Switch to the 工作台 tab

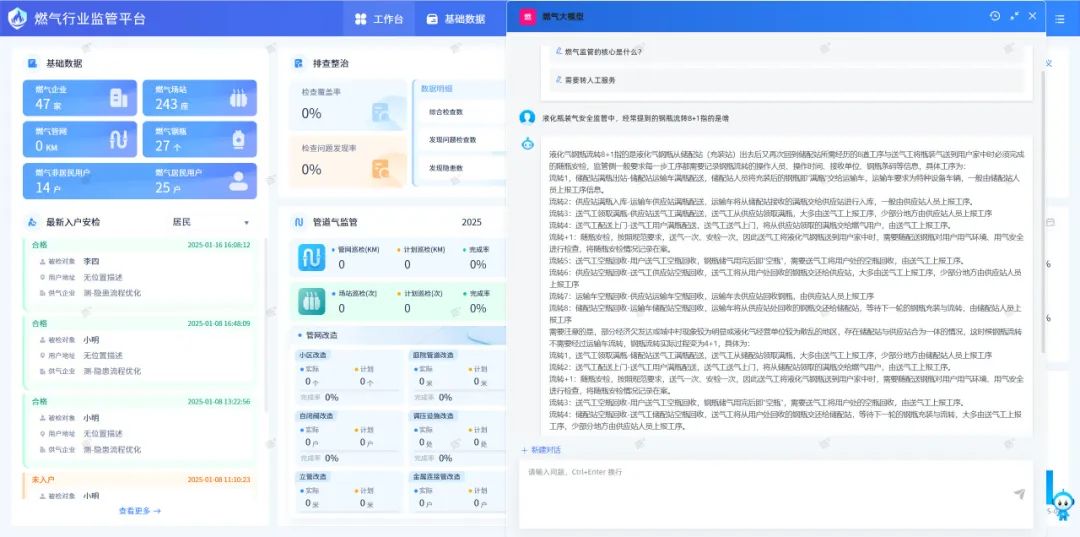(379, 19)
